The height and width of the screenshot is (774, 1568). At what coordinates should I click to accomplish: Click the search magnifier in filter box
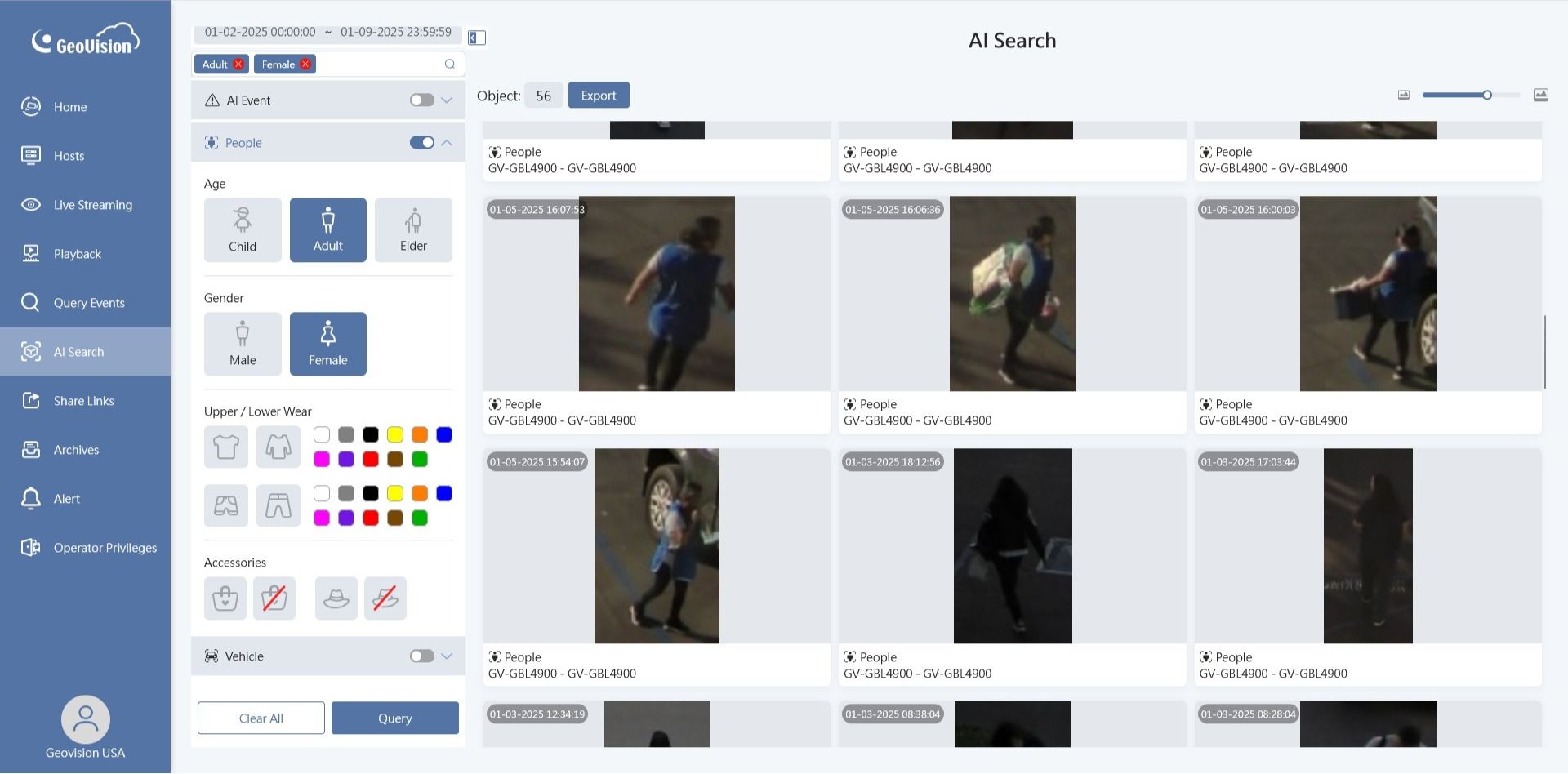450,64
